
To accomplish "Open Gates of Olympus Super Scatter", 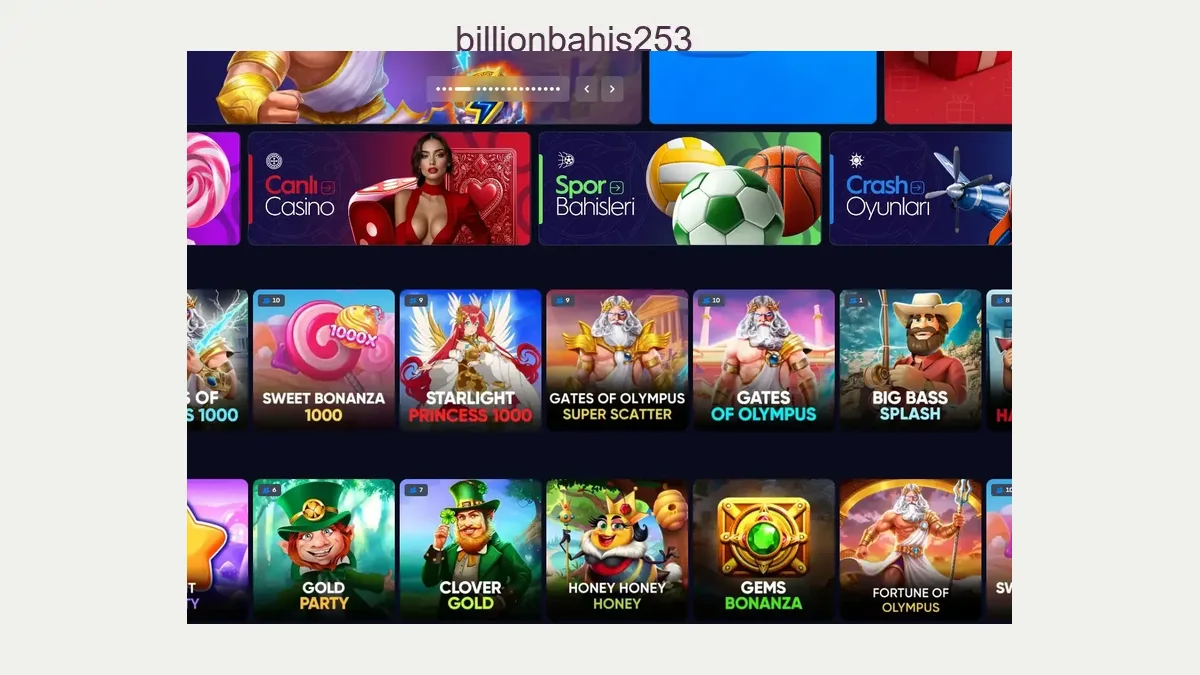I will click(617, 360).
